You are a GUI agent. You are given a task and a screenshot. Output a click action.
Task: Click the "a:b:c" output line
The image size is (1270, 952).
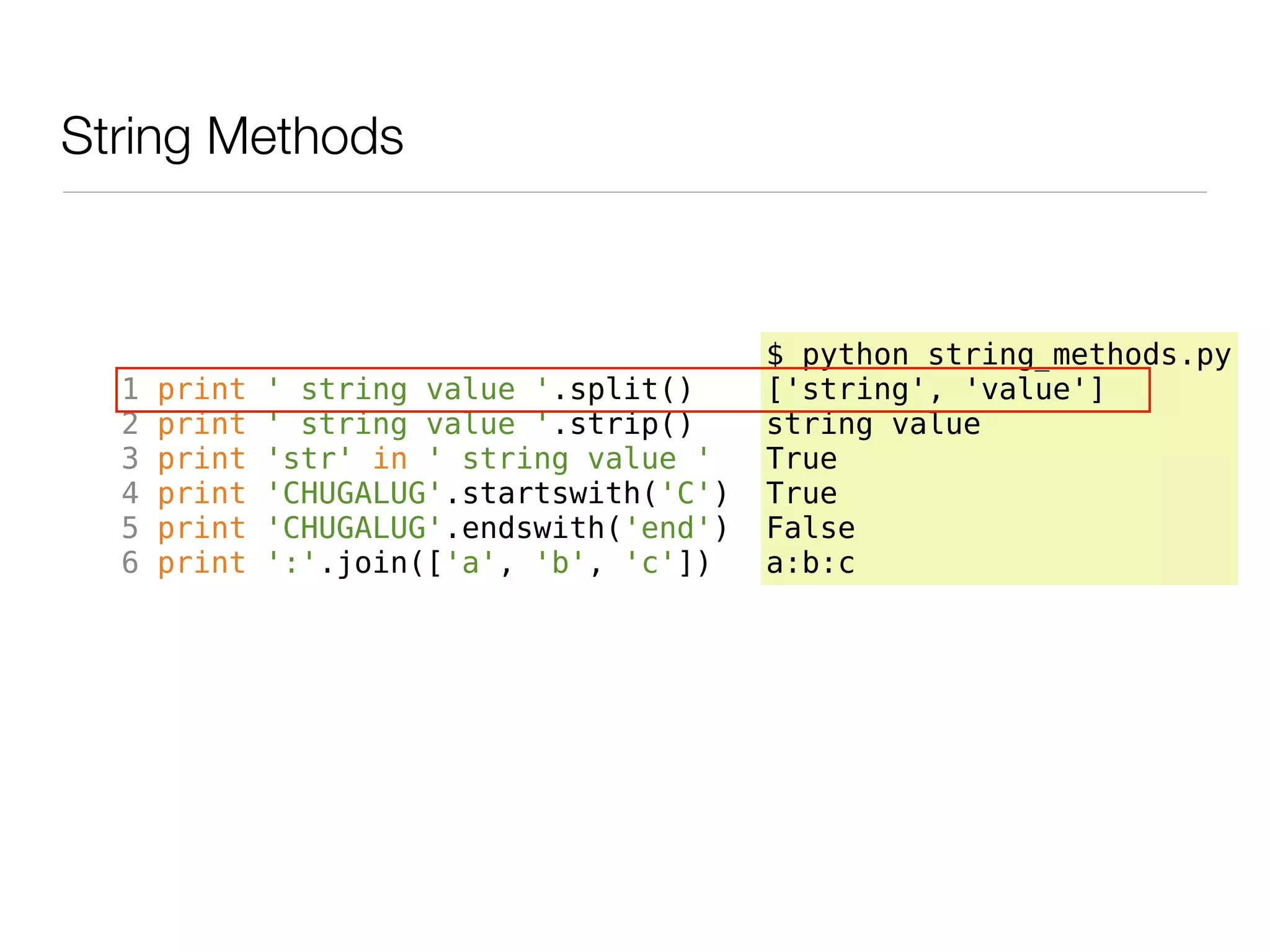tap(810, 563)
